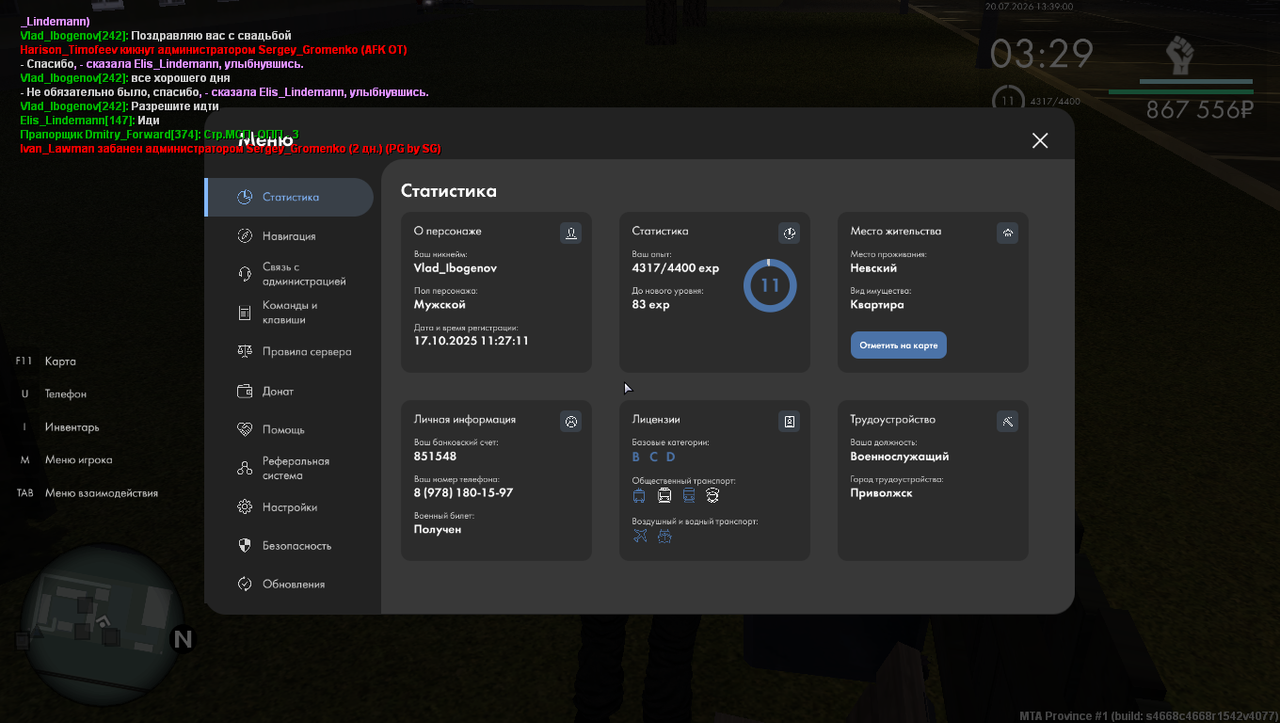Click the Получен military ticket status
1280x723 pixels.
click(438, 529)
